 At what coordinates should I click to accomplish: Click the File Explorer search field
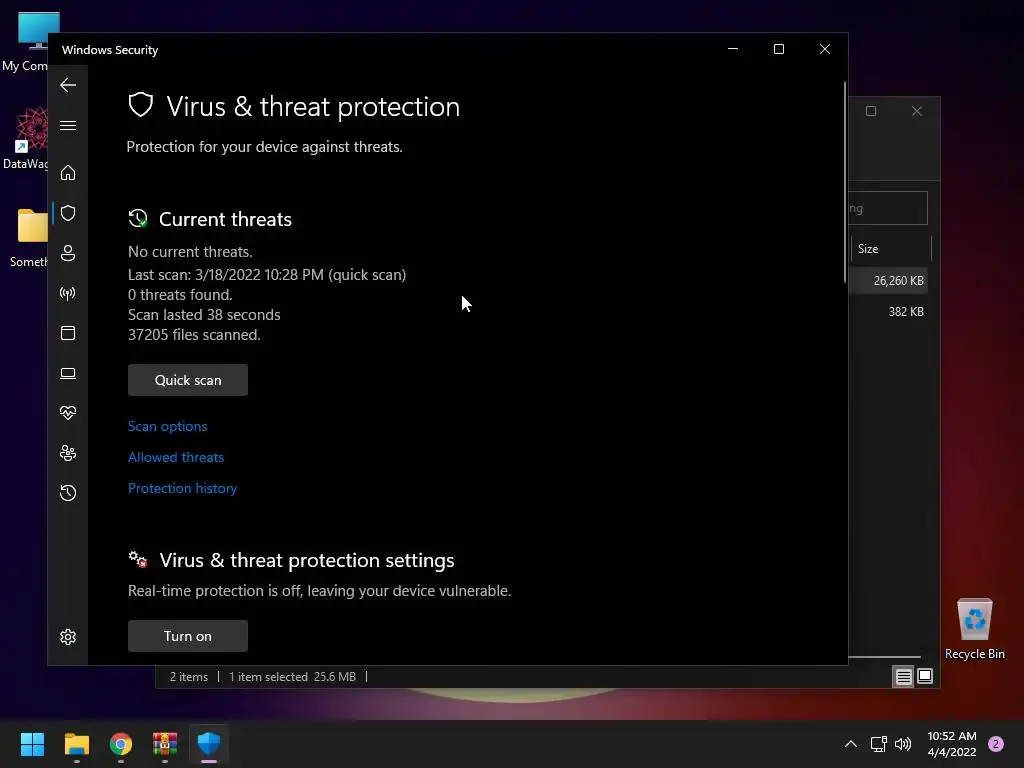(x=888, y=208)
